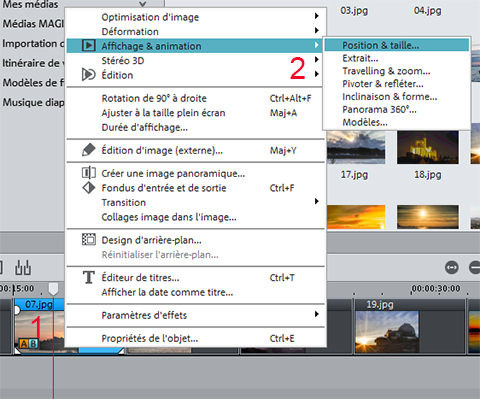Open the Déformation submenu
The height and width of the screenshot is (399, 480).
(x=196, y=31)
